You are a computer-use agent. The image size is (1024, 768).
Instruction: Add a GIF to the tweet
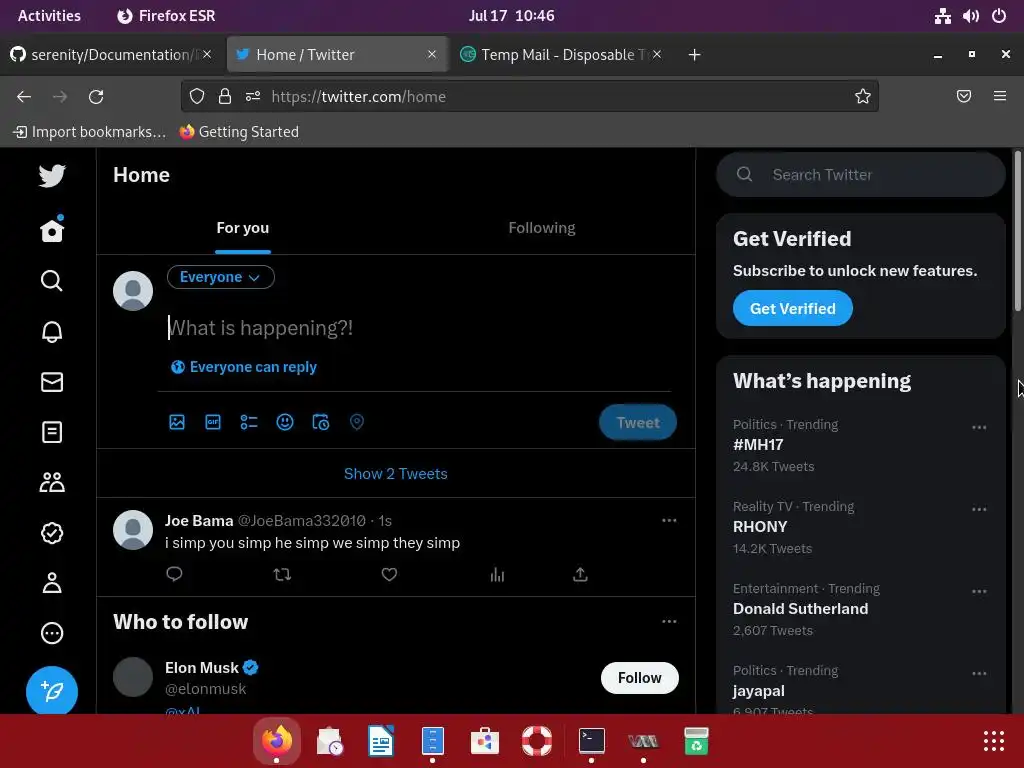[213, 422]
